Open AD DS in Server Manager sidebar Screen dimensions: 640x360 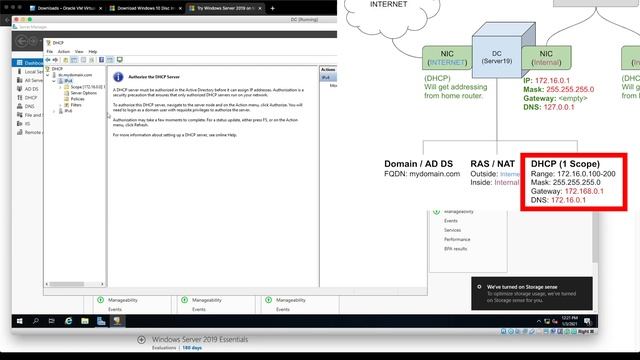pos(28,89)
